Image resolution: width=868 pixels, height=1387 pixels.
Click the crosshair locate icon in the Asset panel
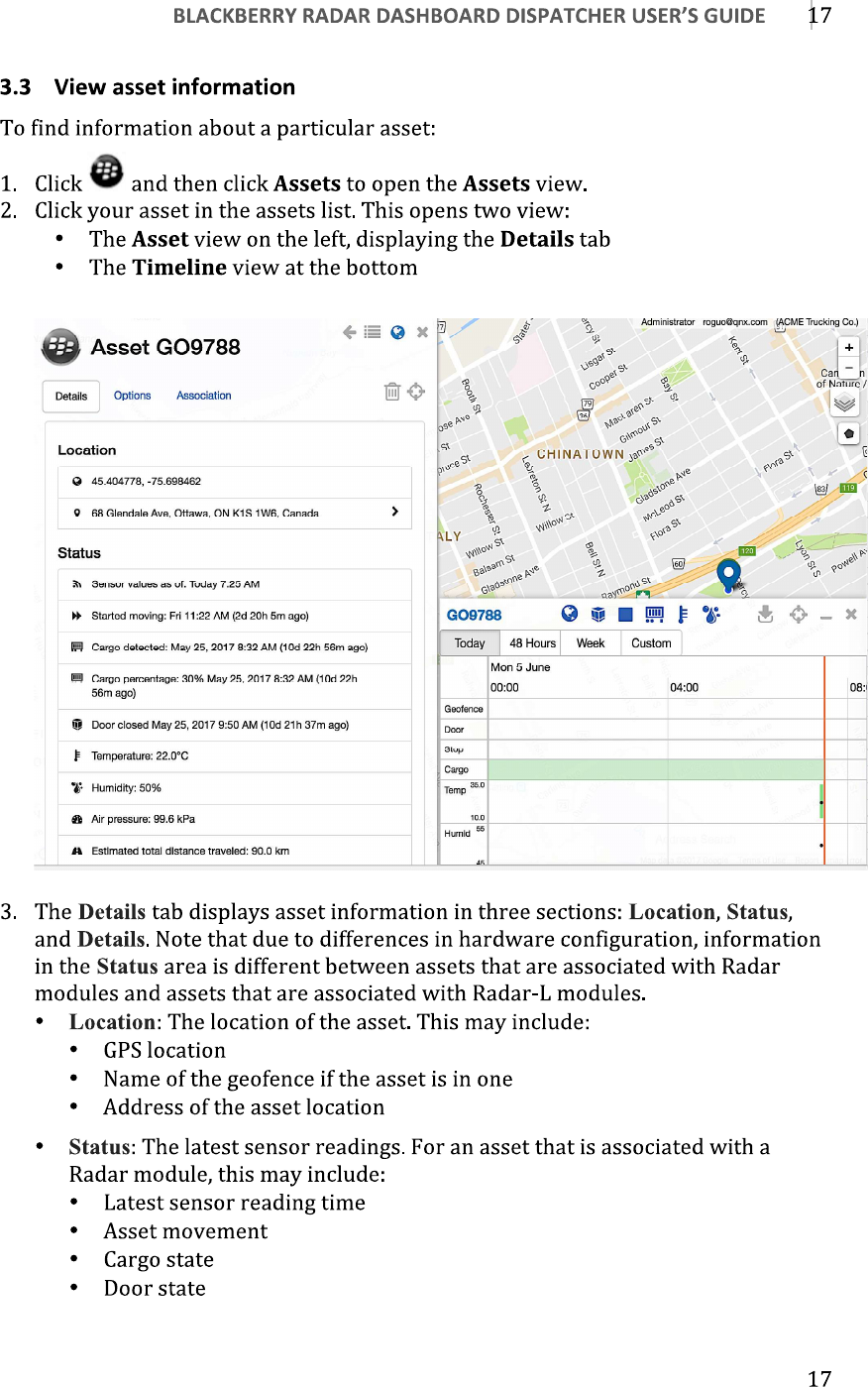coord(416,392)
